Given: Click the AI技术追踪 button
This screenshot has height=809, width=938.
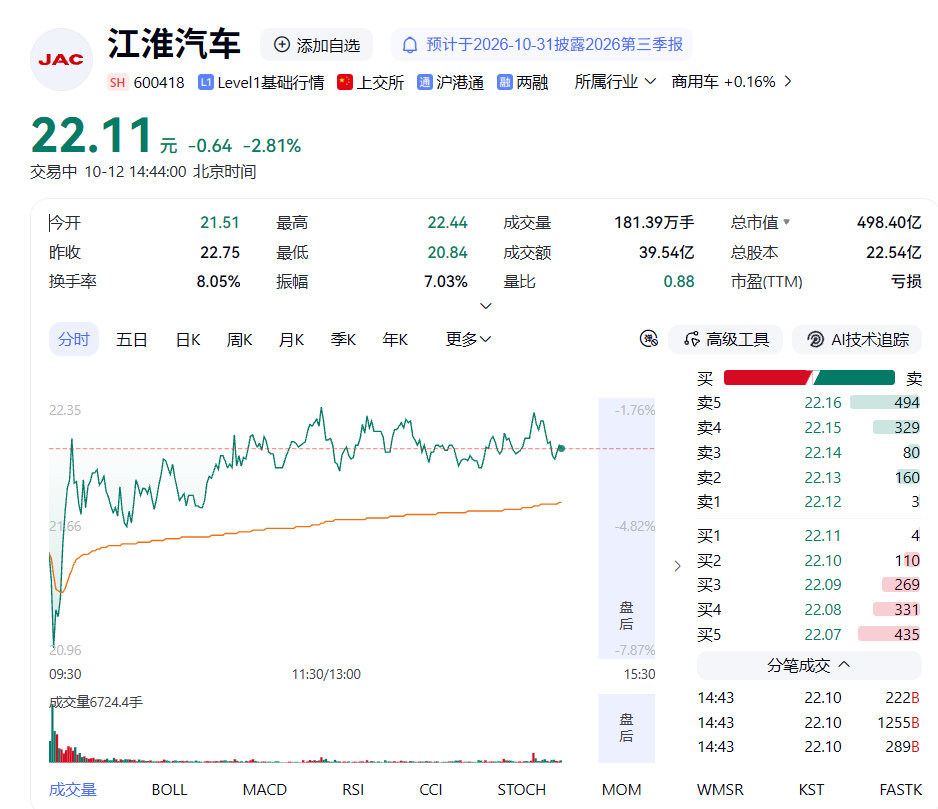Looking at the screenshot, I should click(x=857, y=339).
